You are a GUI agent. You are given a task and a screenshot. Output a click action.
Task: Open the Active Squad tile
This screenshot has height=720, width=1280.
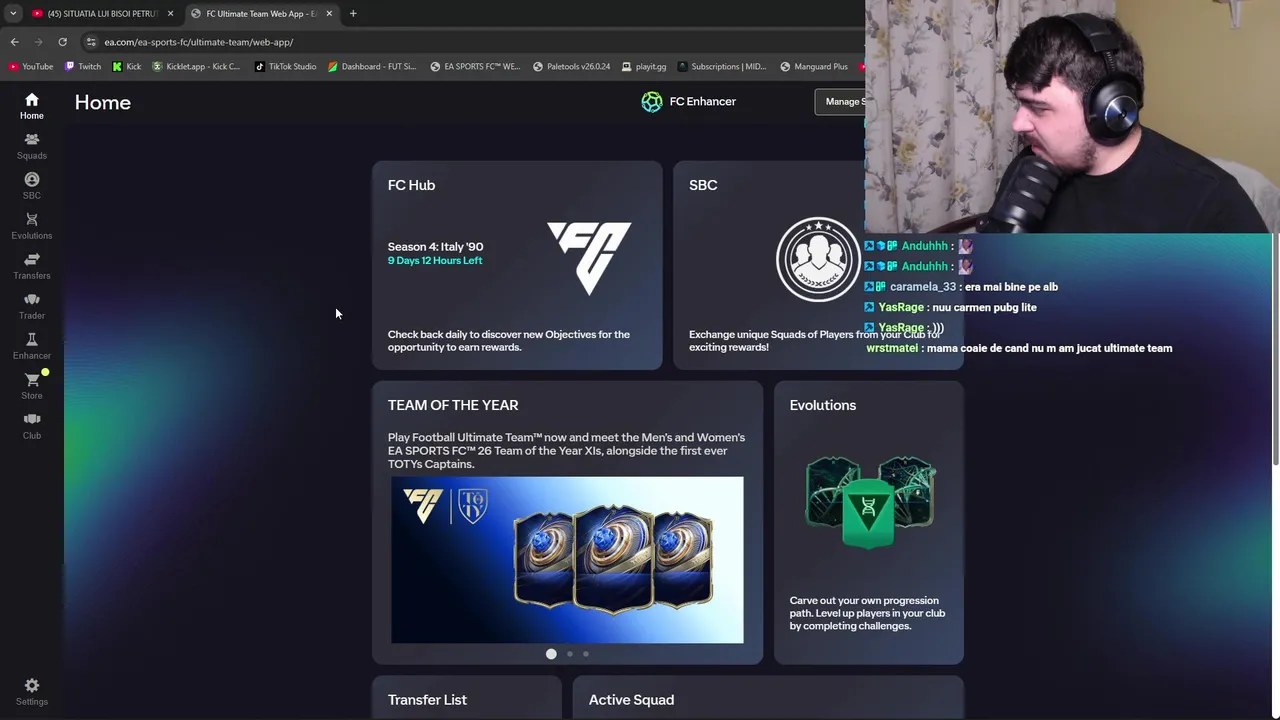768,698
